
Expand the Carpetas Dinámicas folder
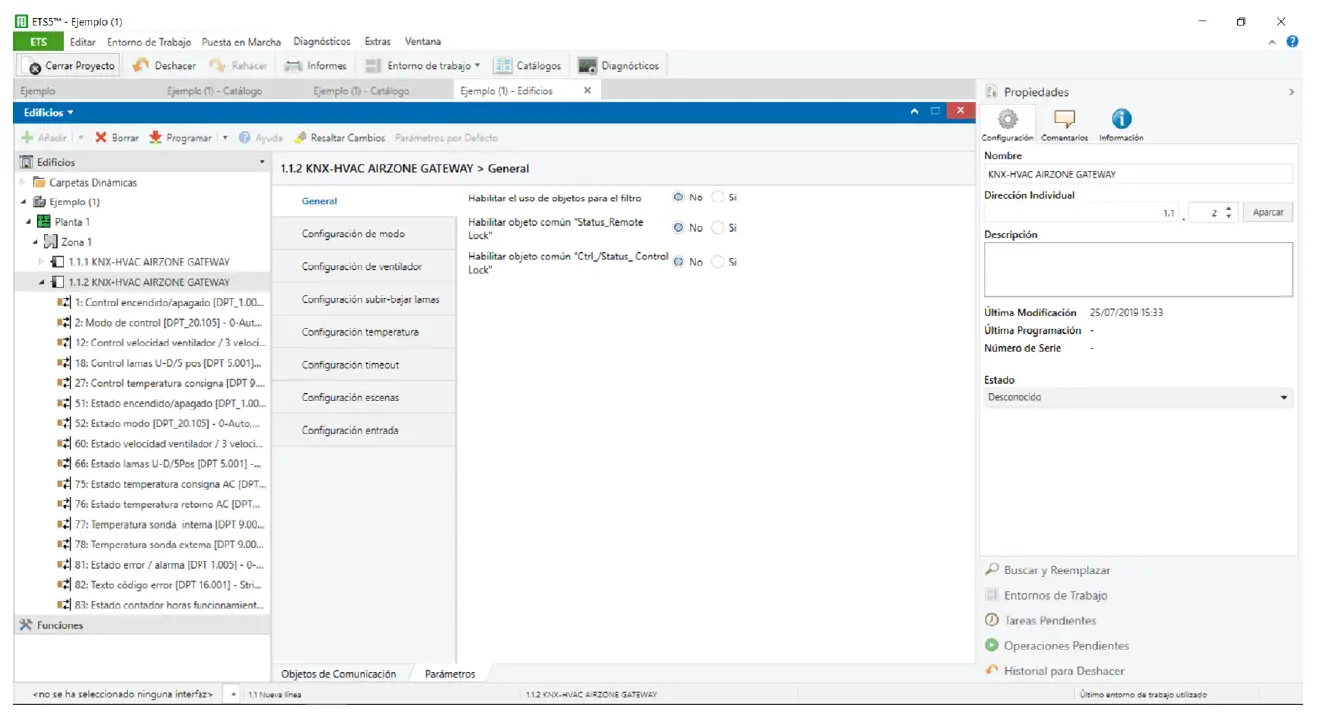point(23,183)
